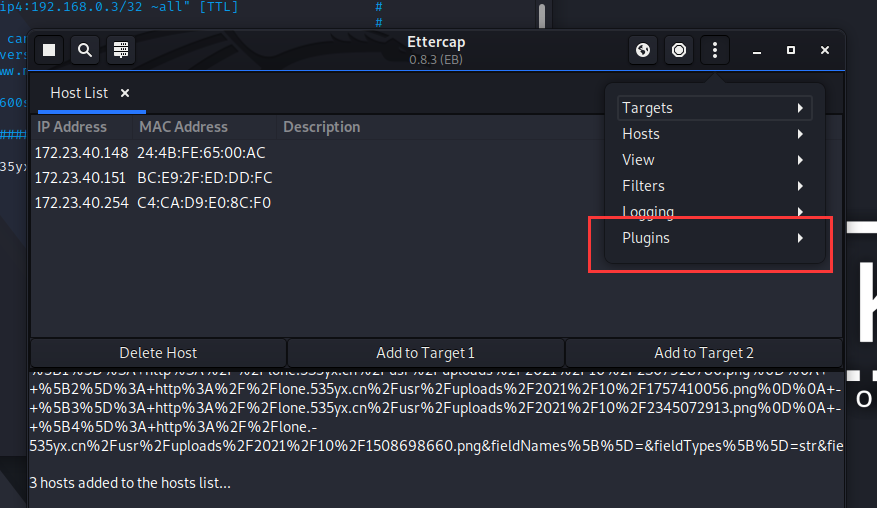Image resolution: width=877 pixels, height=508 pixels.
Task: Click the scan for hosts magnifier icon
Action: pyautogui.click(x=85, y=50)
